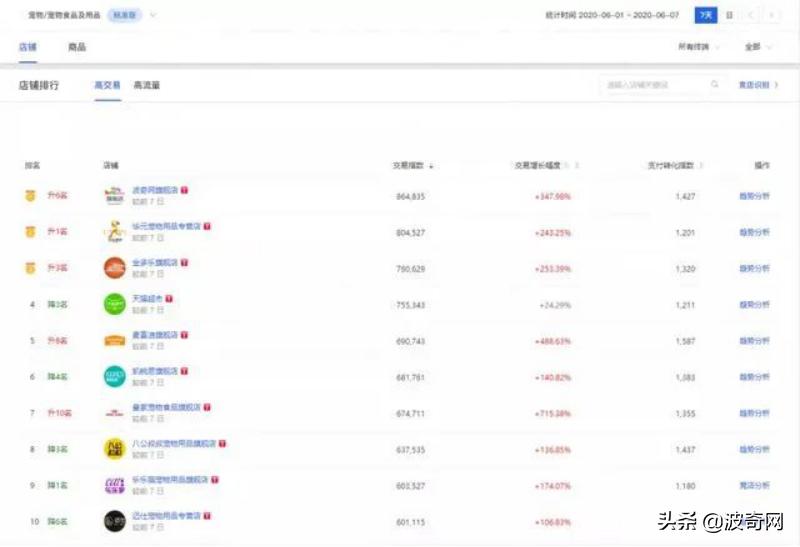Click the info icon next to 支付转化指数

pos(701,165)
